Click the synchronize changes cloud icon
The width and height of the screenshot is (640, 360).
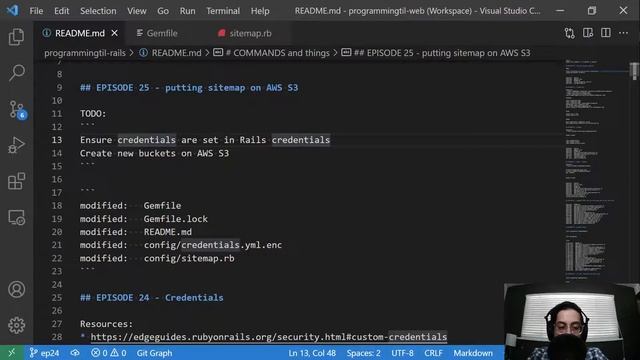point(75,353)
